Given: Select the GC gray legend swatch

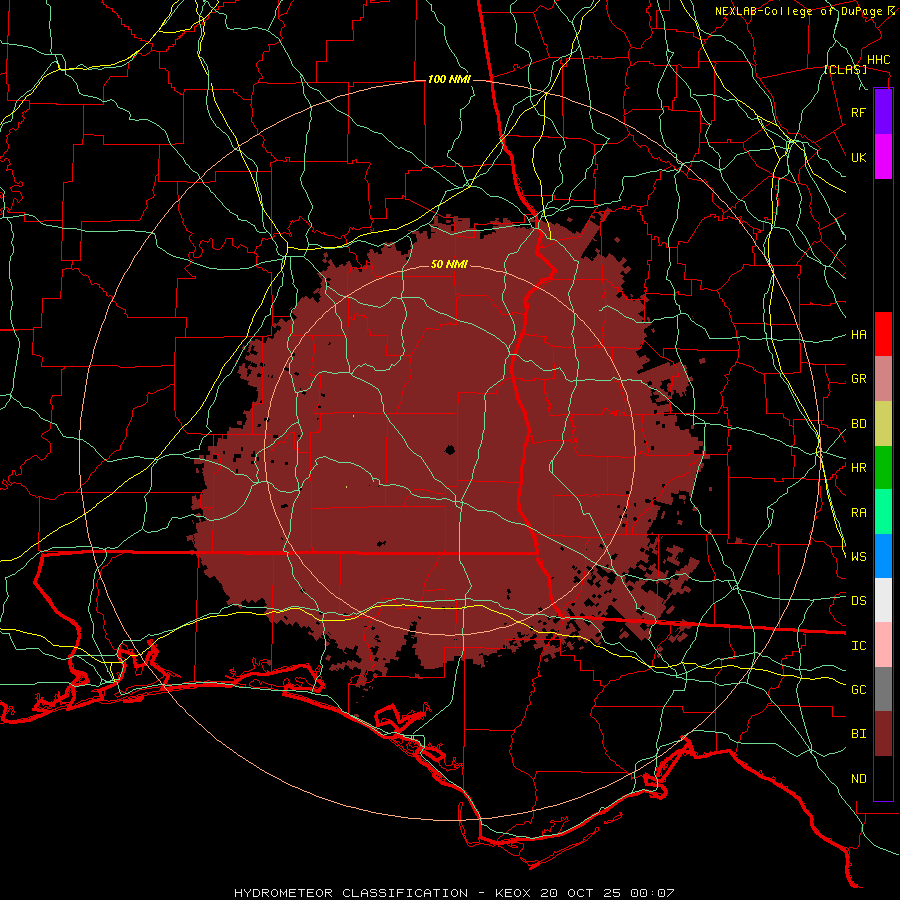Looking at the screenshot, I should (x=883, y=689).
